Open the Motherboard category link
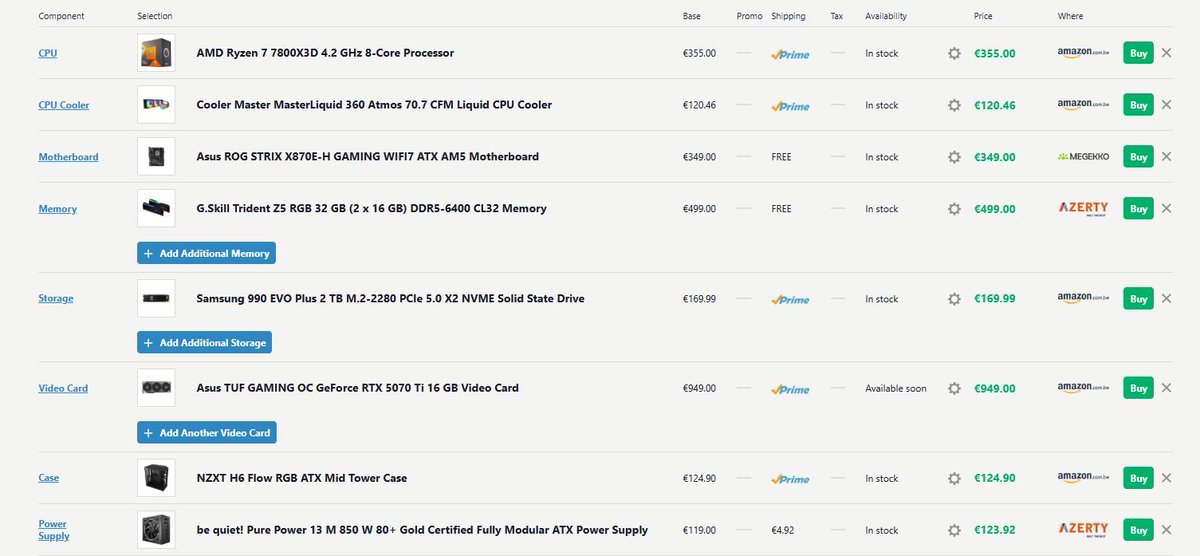 pos(68,157)
